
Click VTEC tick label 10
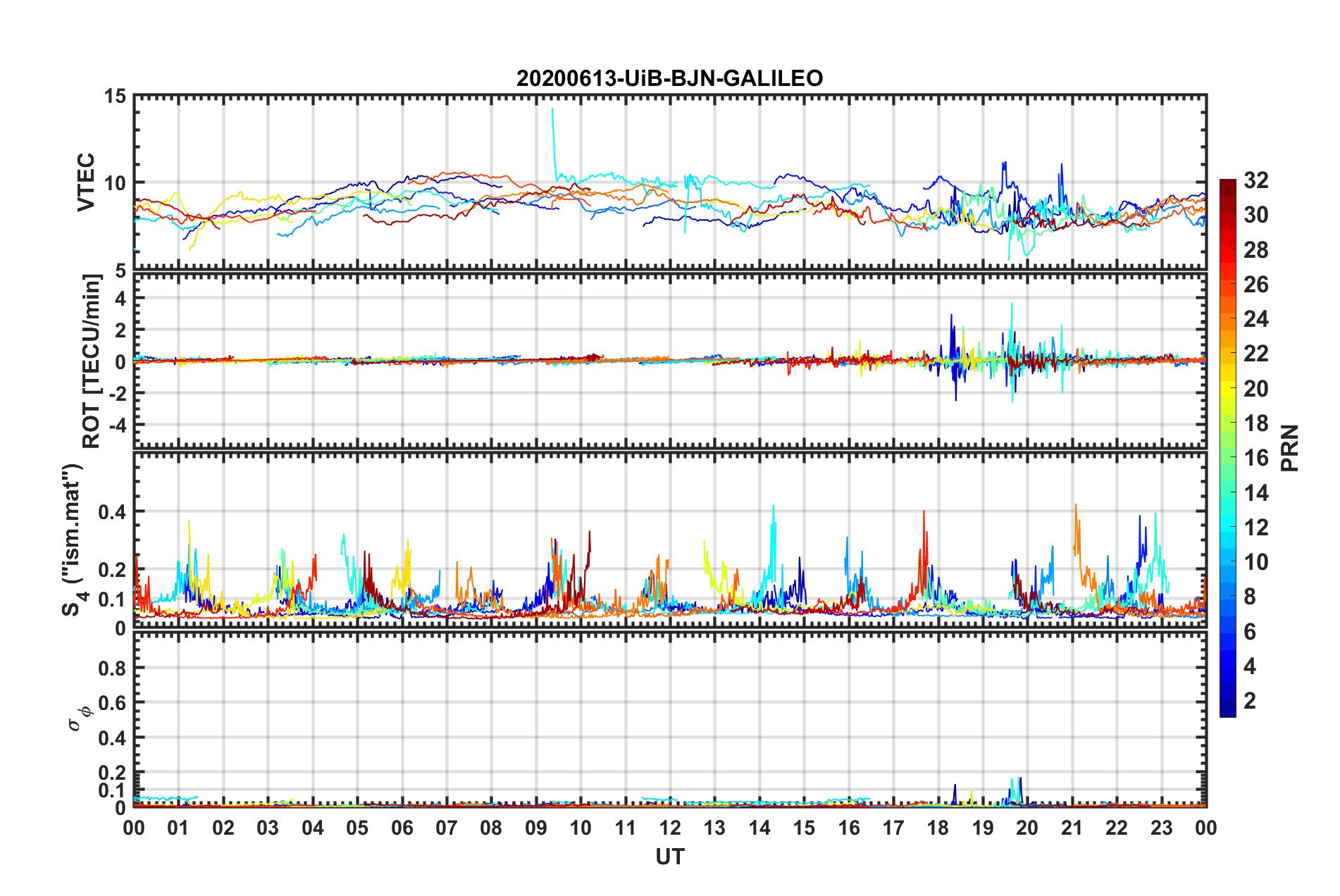click(x=115, y=183)
